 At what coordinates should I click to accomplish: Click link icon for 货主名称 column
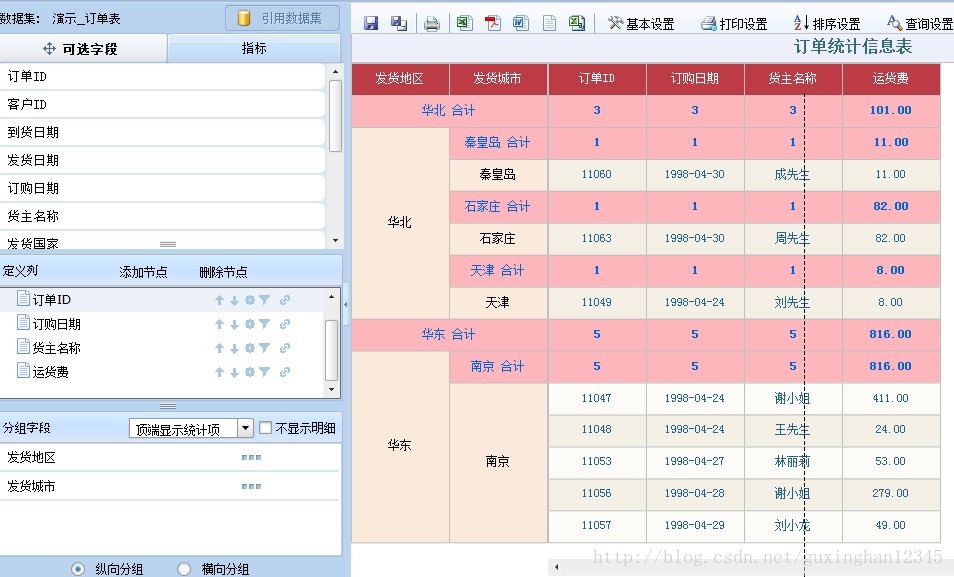pyautogui.click(x=285, y=348)
